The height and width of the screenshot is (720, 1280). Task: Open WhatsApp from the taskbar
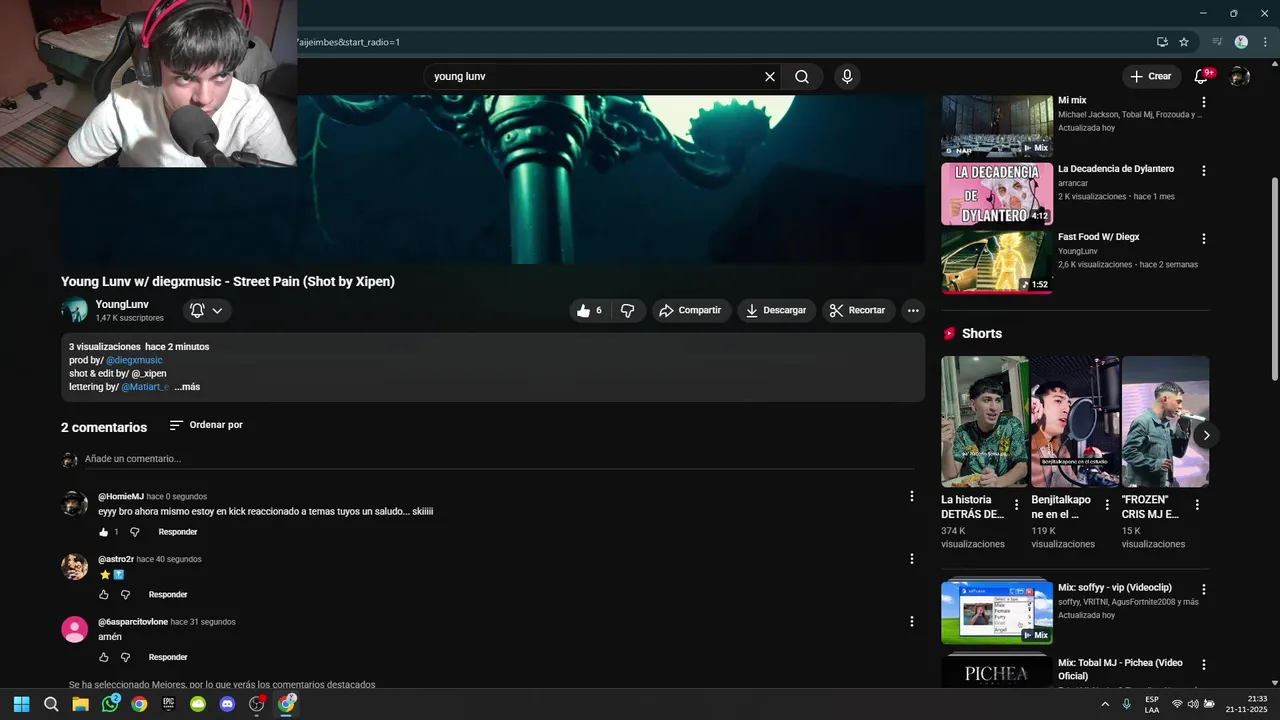coord(110,704)
